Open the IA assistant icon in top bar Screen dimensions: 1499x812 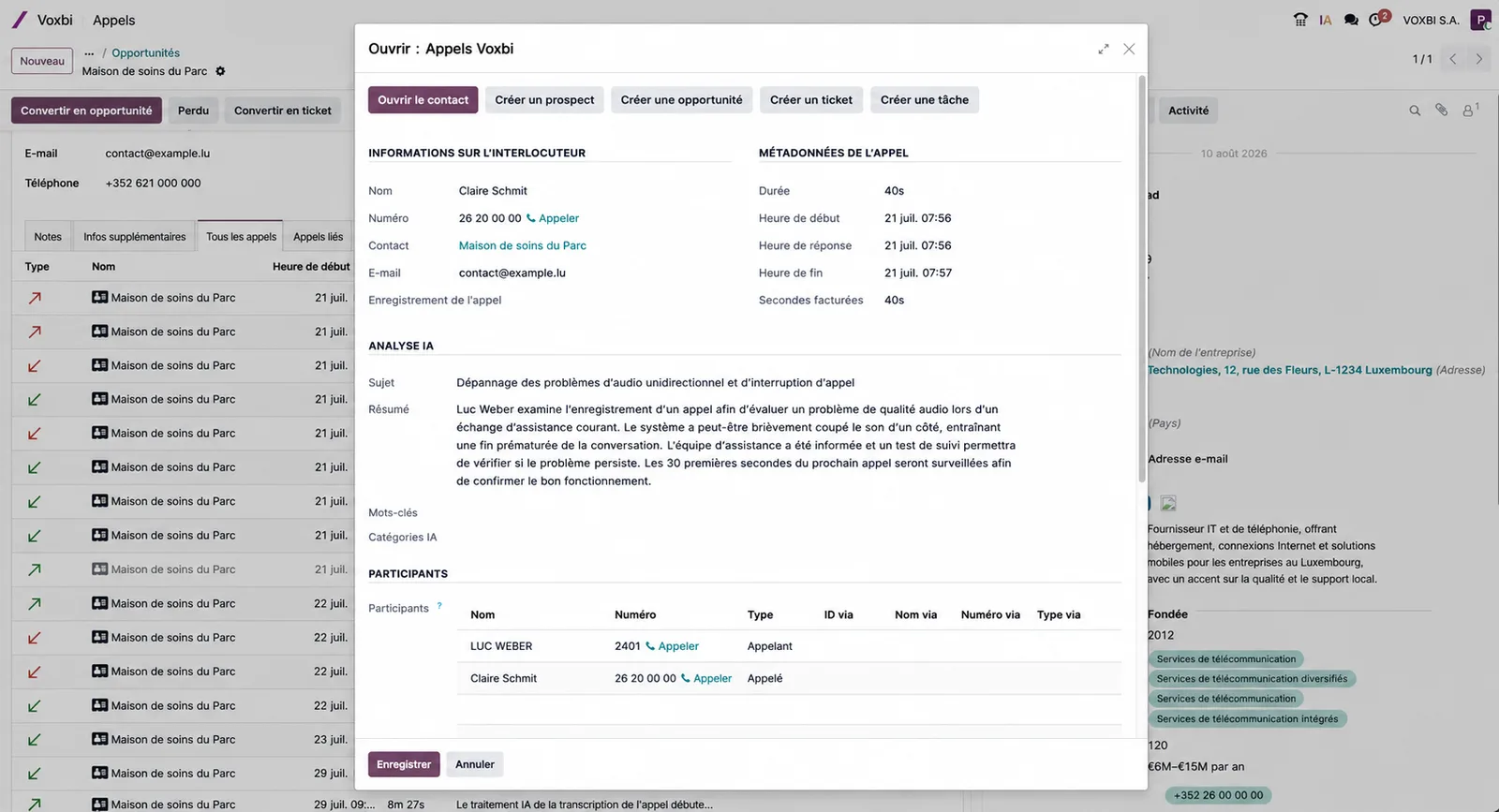(x=1325, y=20)
